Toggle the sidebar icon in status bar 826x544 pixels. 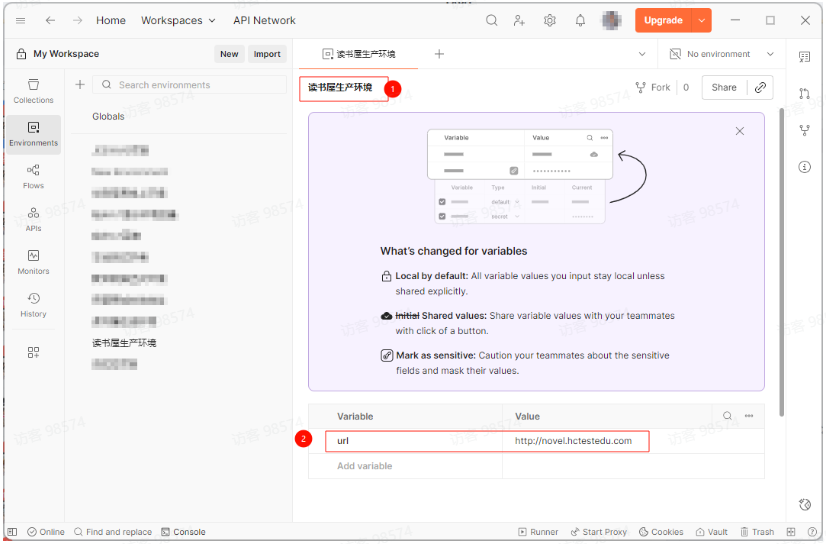click(13, 532)
